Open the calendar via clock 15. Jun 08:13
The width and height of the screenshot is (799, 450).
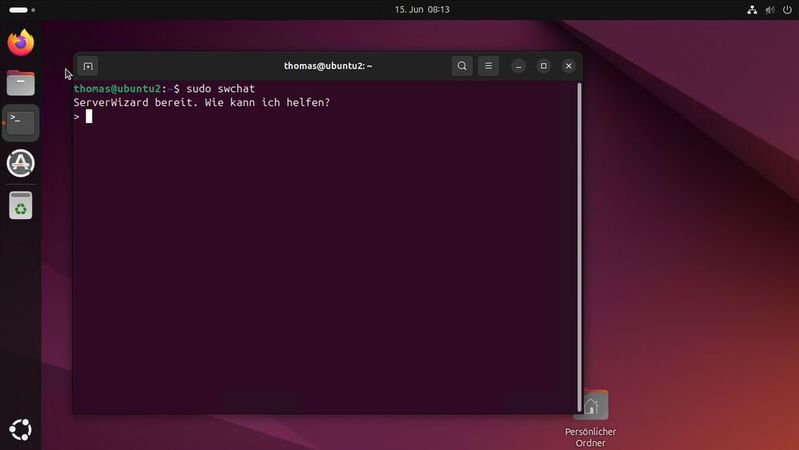point(422,10)
